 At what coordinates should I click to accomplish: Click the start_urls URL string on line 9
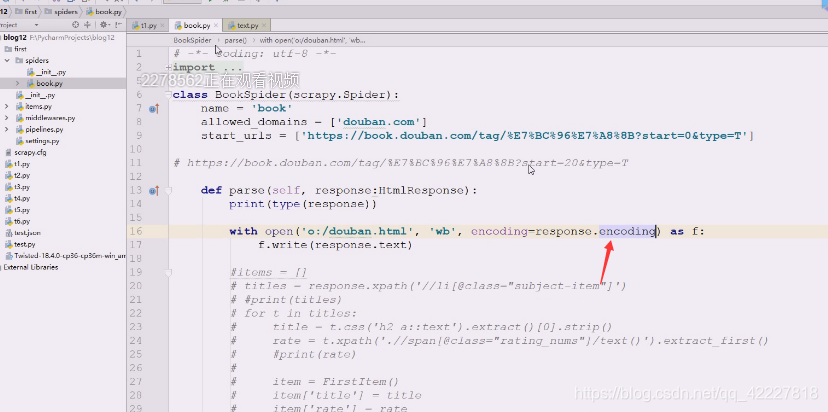pyautogui.click(x=524, y=136)
